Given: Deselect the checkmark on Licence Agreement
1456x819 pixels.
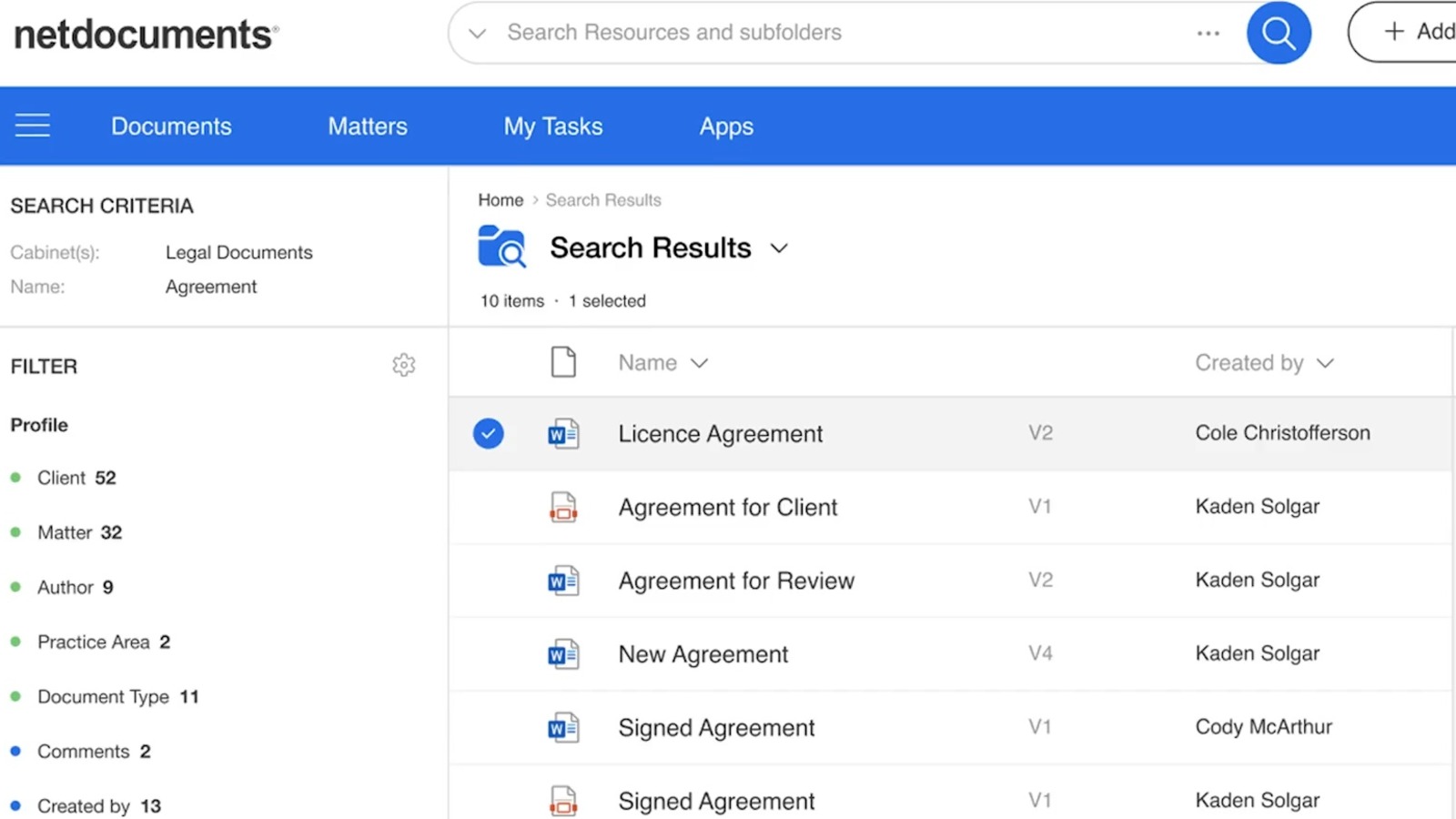Looking at the screenshot, I should tap(489, 433).
